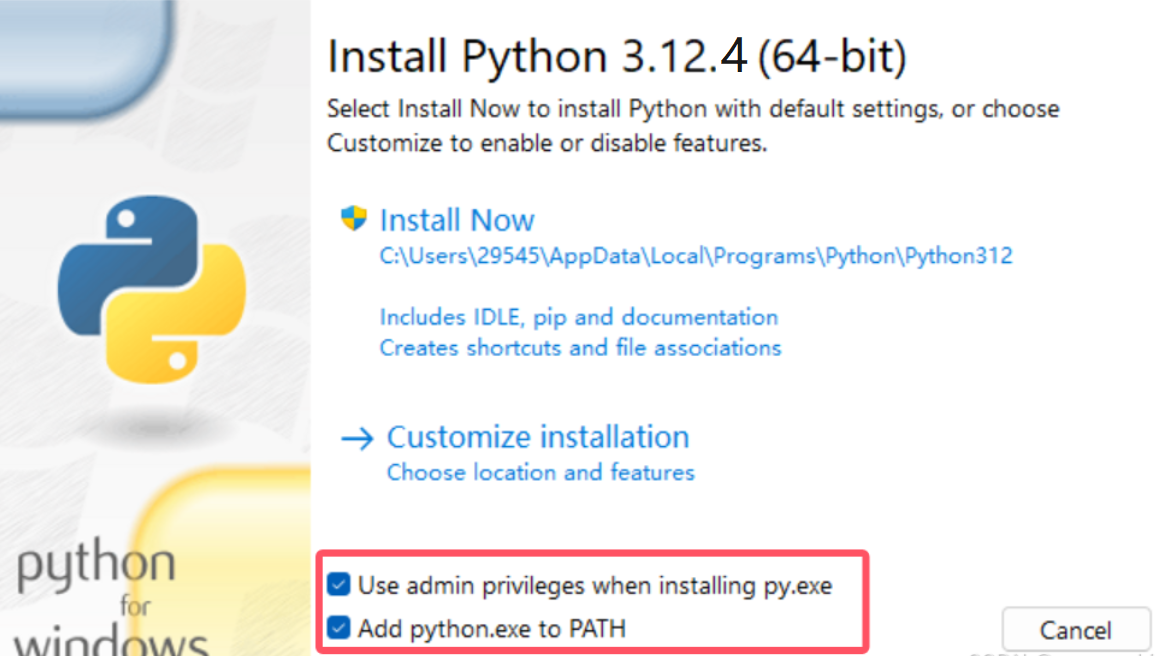This screenshot has width=1171, height=656.
Task: Click the UAC shield icon beside Install Now
Action: click(x=354, y=219)
